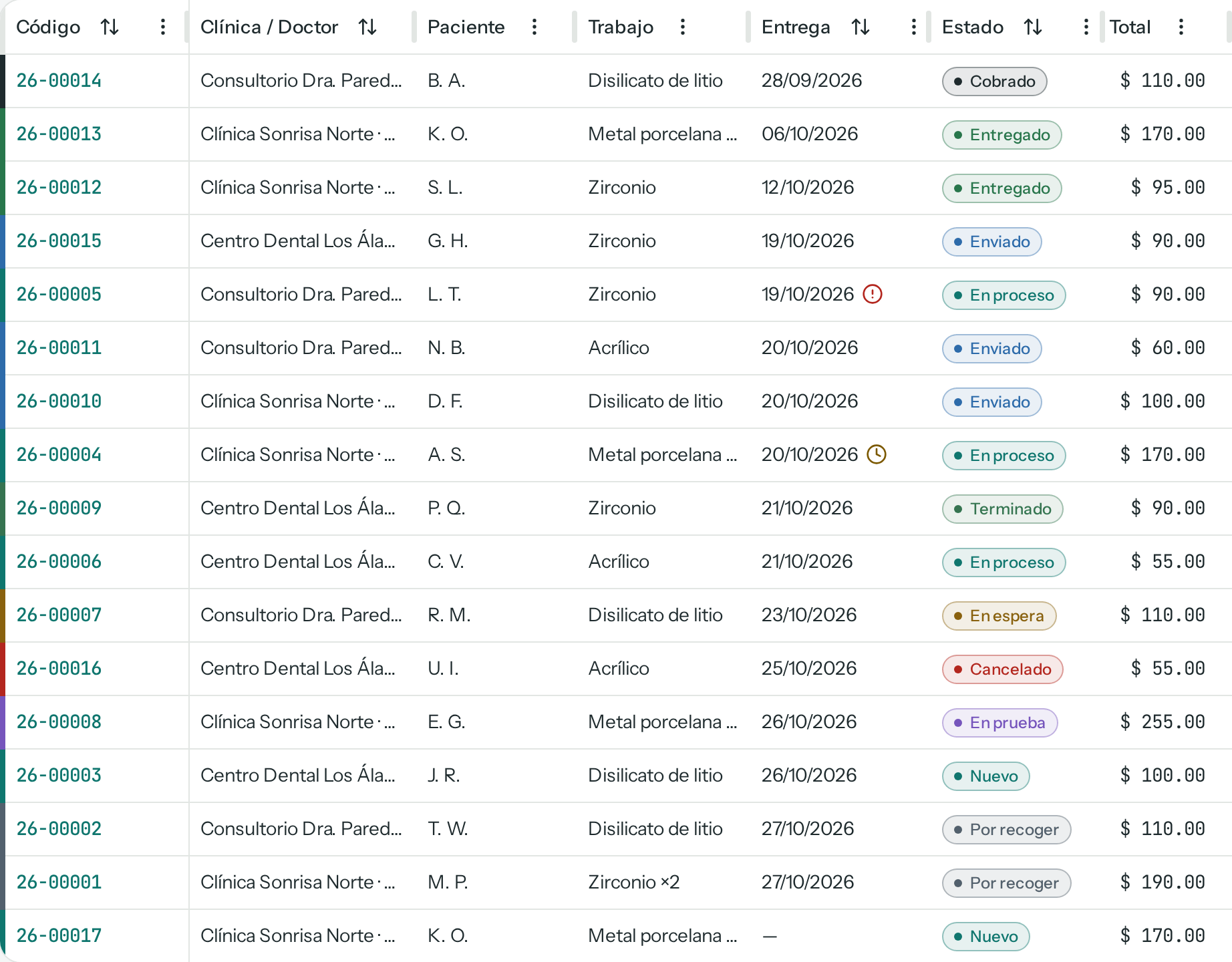Open order 26-00008 code link
Viewport: 1232px width, 962px height.
point(59,722)
